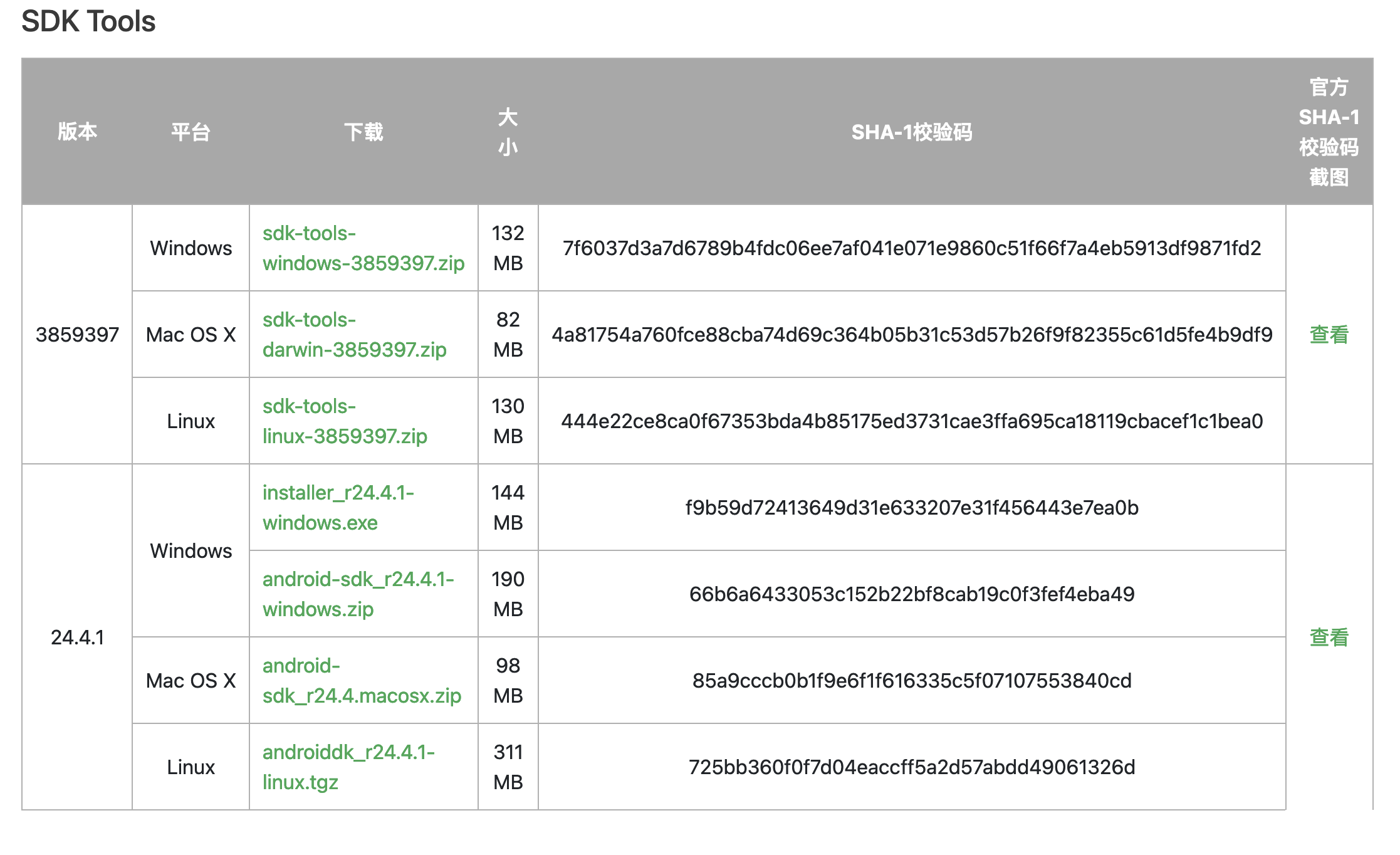1400x855 pixels.
Task: Open the sdk-tools-windows-3859397.zip download link
Action: pos(363,248)
